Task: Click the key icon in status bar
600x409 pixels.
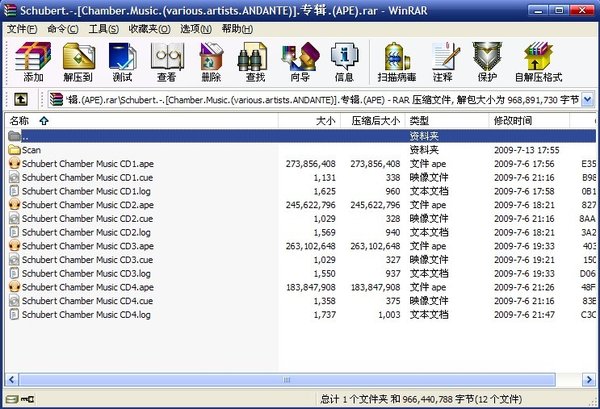Action: pos(27,399)
